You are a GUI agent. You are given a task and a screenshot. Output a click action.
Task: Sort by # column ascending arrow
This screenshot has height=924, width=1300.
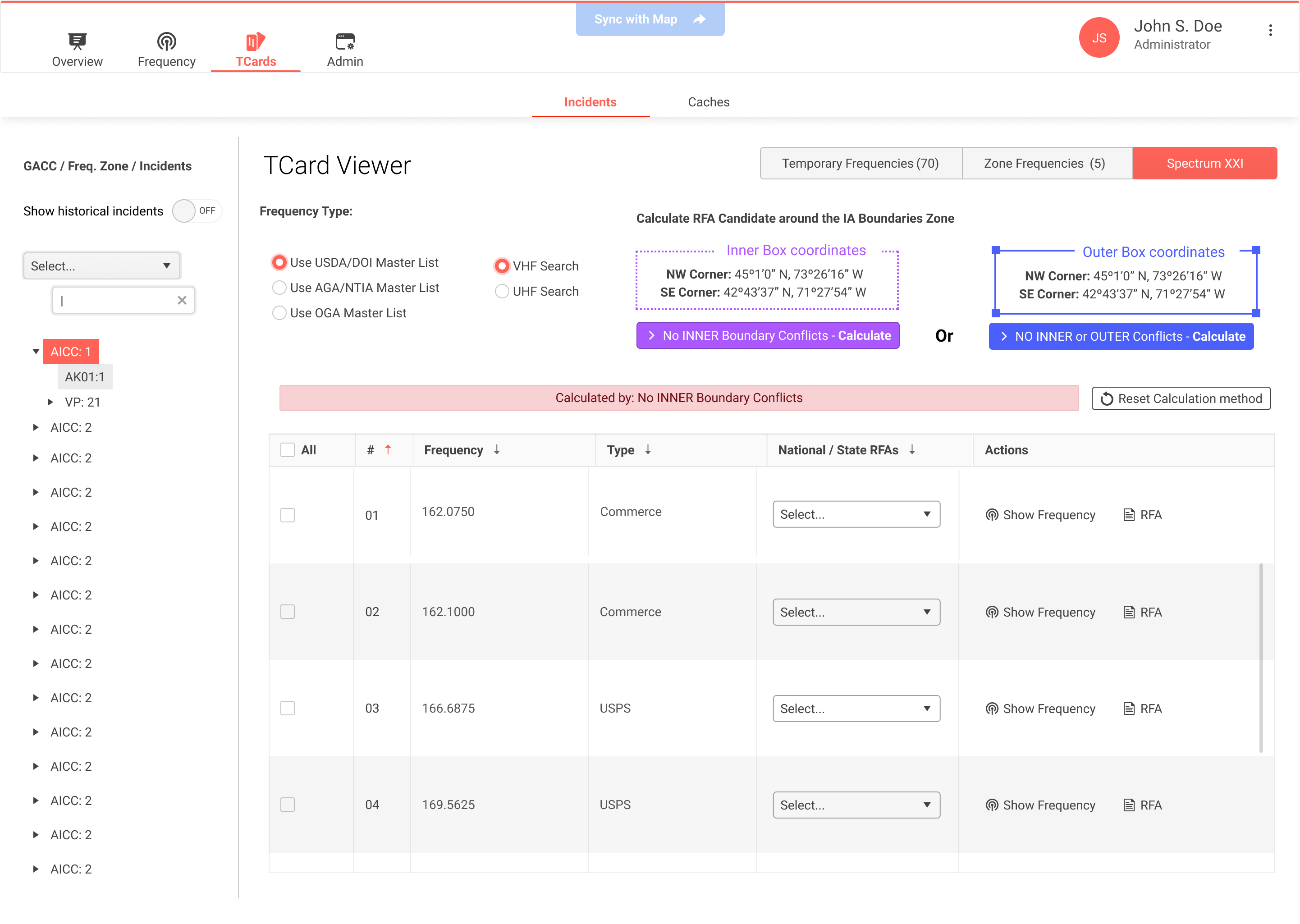click(388, 449)
